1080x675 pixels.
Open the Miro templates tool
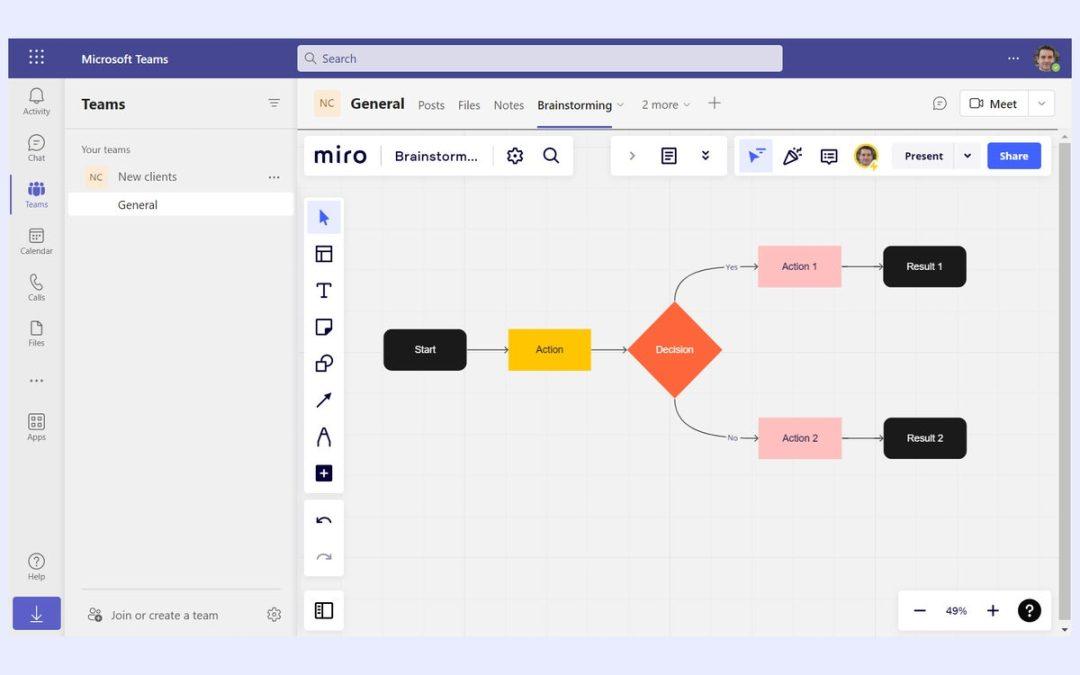click(x=324, y=254)
